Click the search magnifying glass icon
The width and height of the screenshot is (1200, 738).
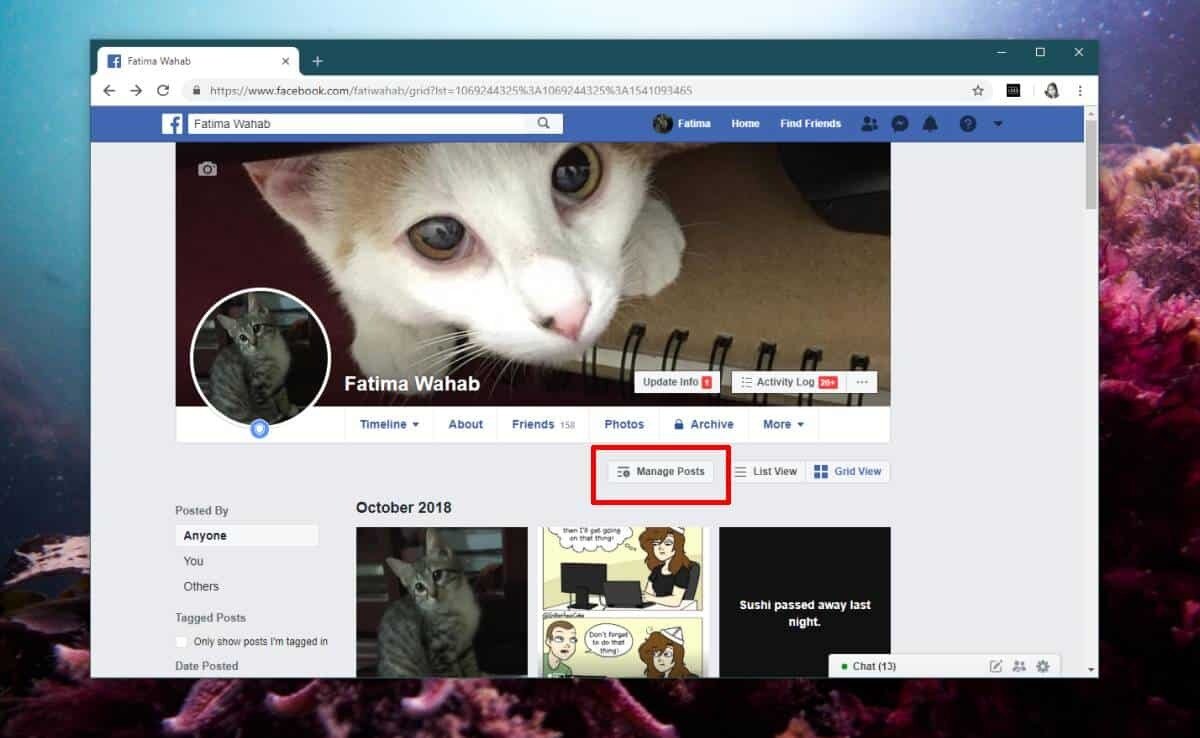(x=542, y=123)
